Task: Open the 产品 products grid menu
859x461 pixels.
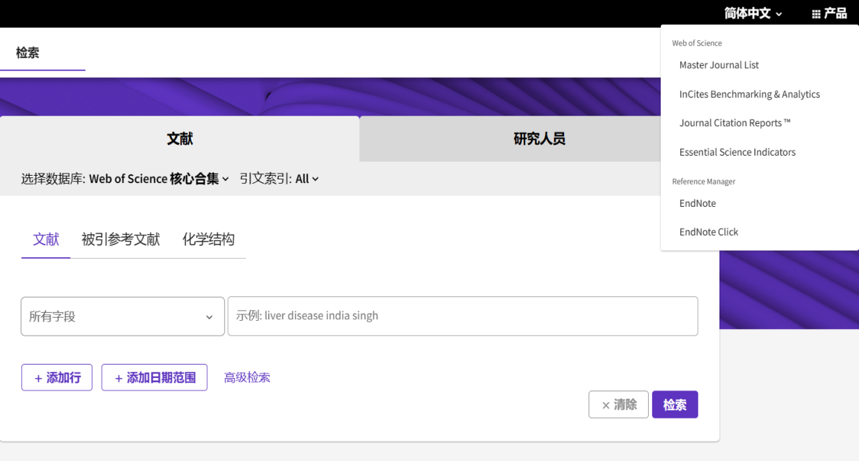Action: tap(829, 13)
